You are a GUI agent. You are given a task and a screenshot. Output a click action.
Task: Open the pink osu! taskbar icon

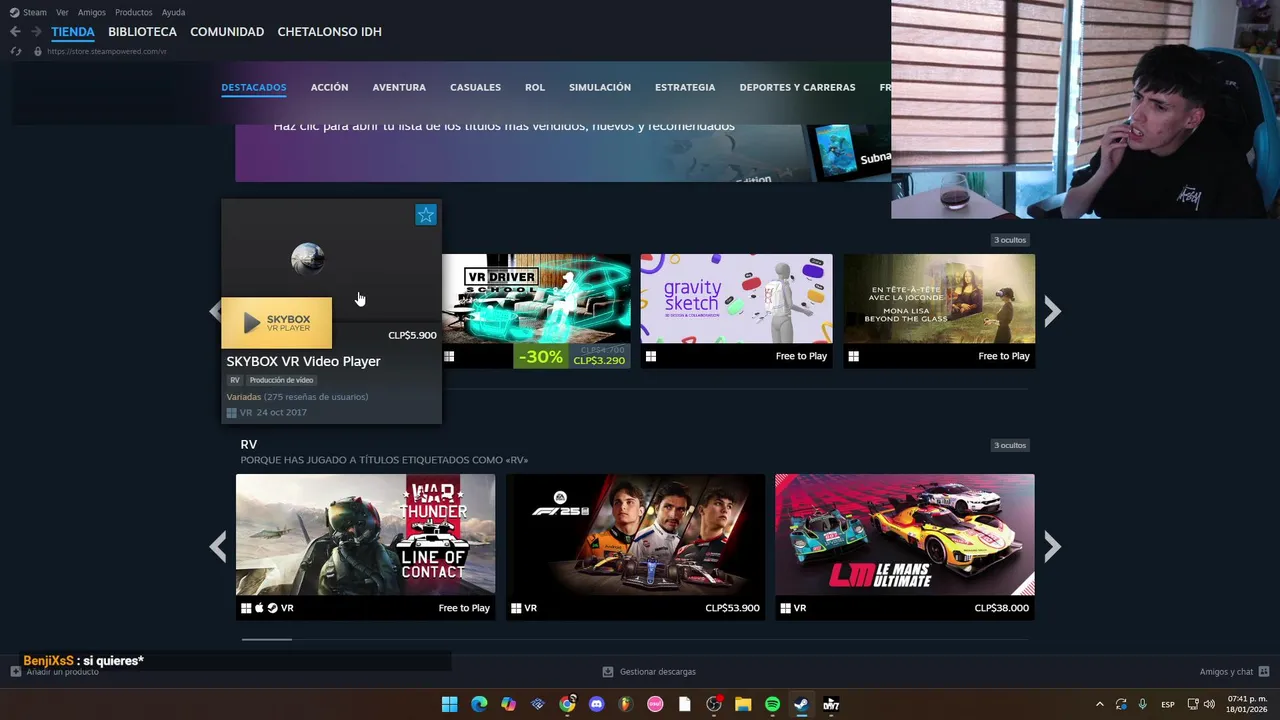655,704
